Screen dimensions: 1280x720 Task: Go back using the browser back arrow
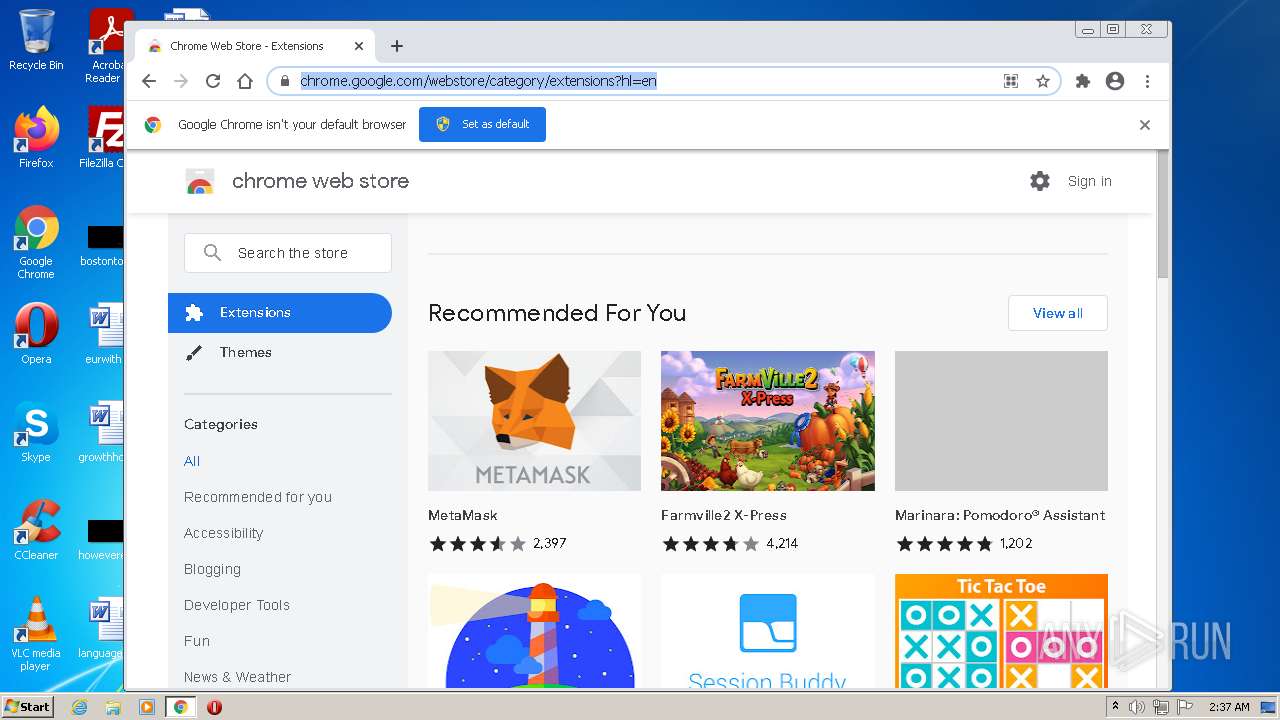[149, 81]
